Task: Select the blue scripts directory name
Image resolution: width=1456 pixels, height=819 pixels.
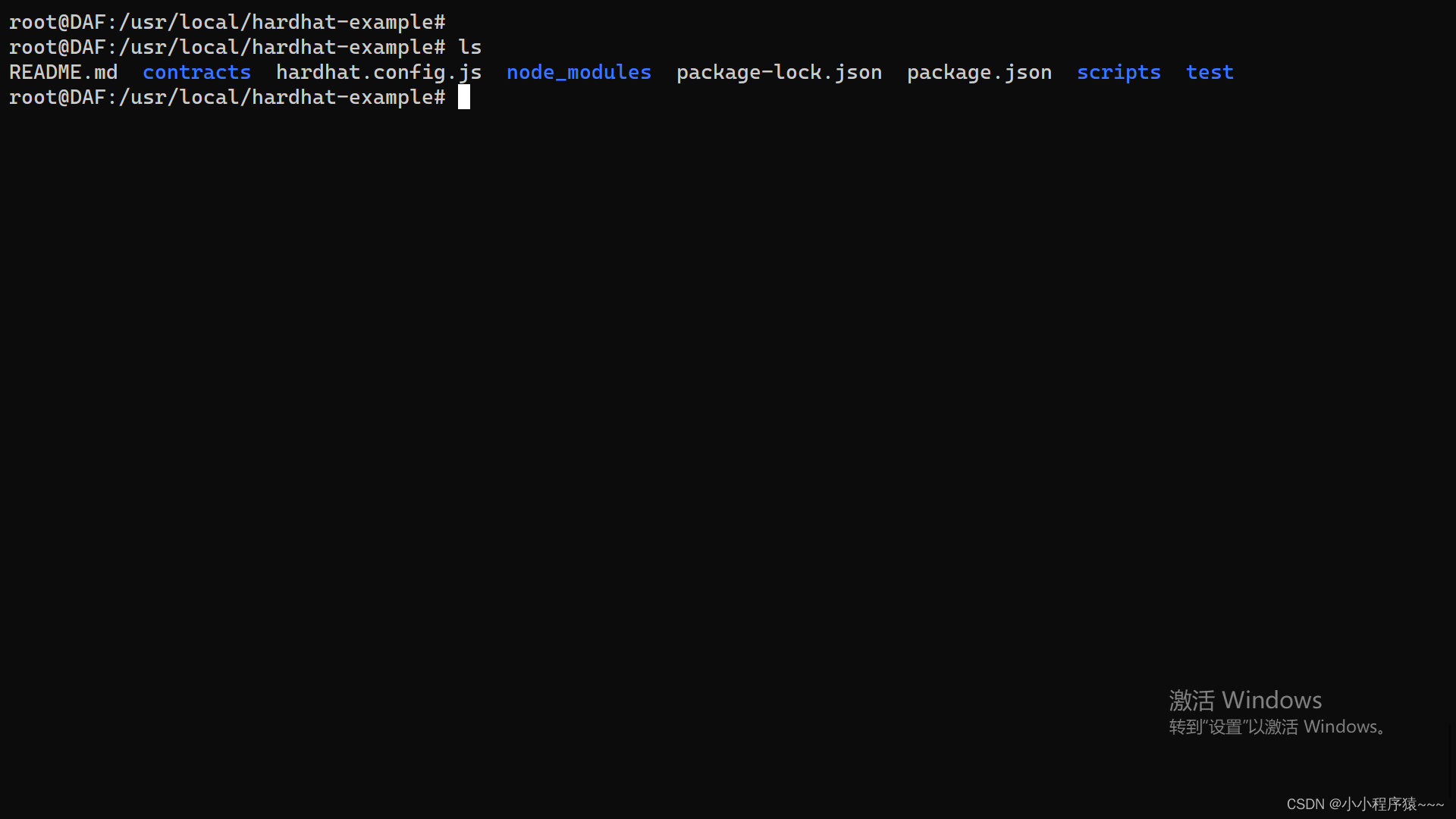Action: coord(1119,72)
